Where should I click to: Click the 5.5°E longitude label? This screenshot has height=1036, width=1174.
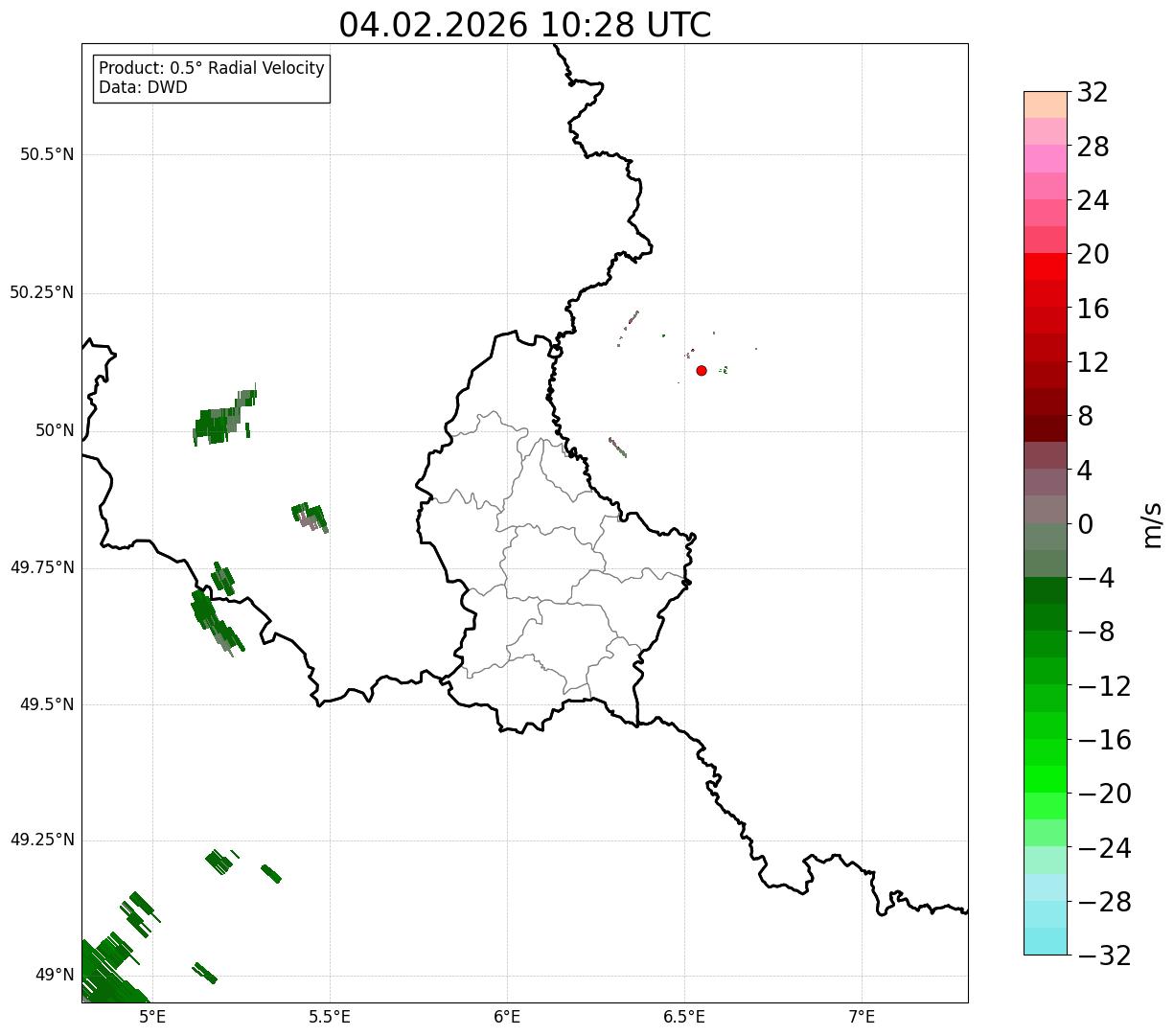330,1017
